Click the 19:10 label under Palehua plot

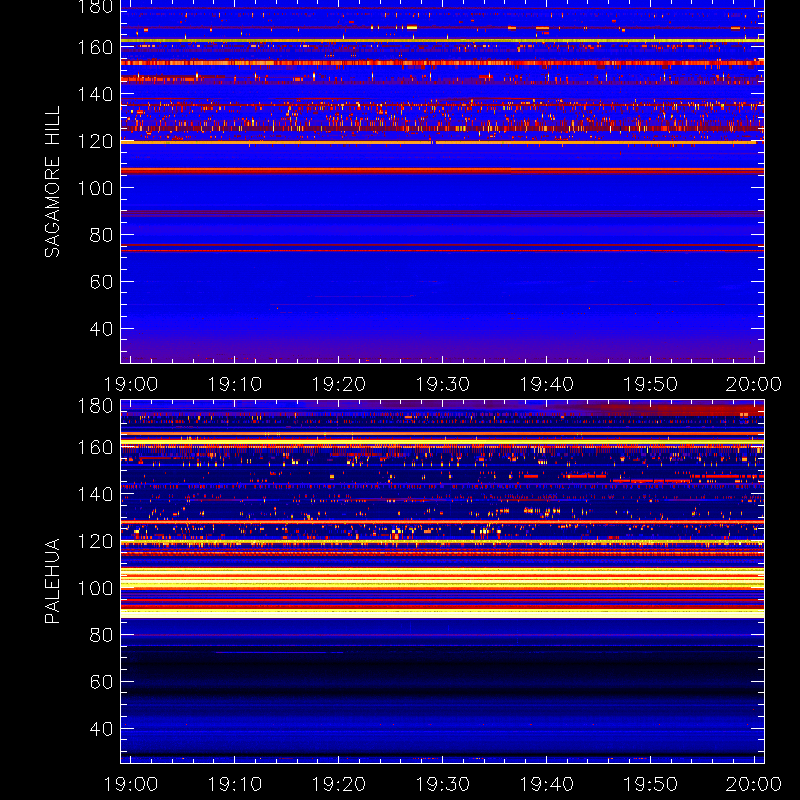click(234, 784)
